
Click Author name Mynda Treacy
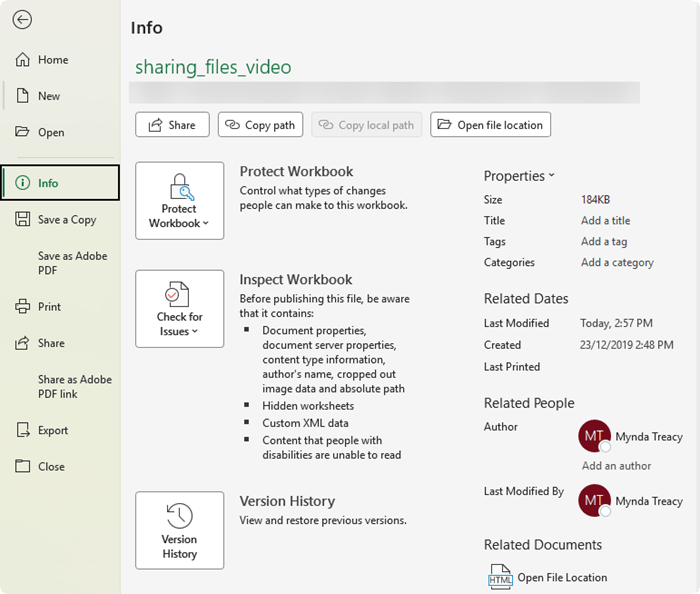point(649,436)
